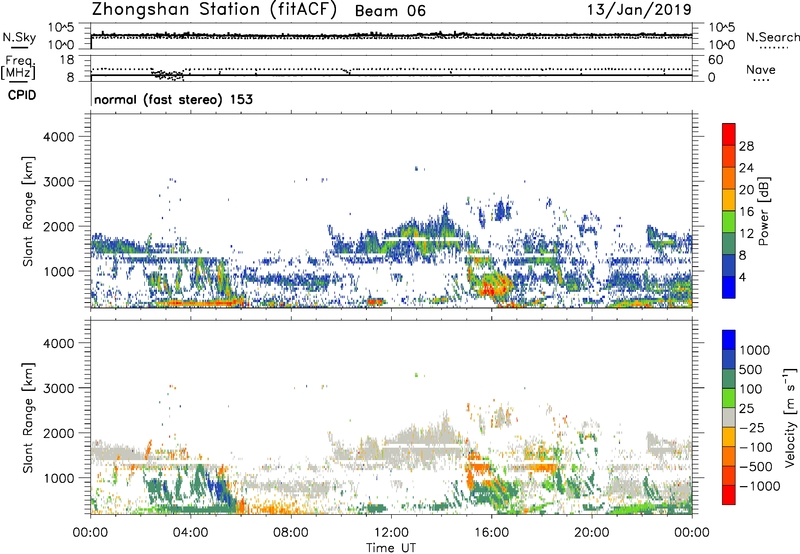This screenshot has height=554, width=800.
Task: Click the "Power [dB]" colorbar title
Action: 763,211
